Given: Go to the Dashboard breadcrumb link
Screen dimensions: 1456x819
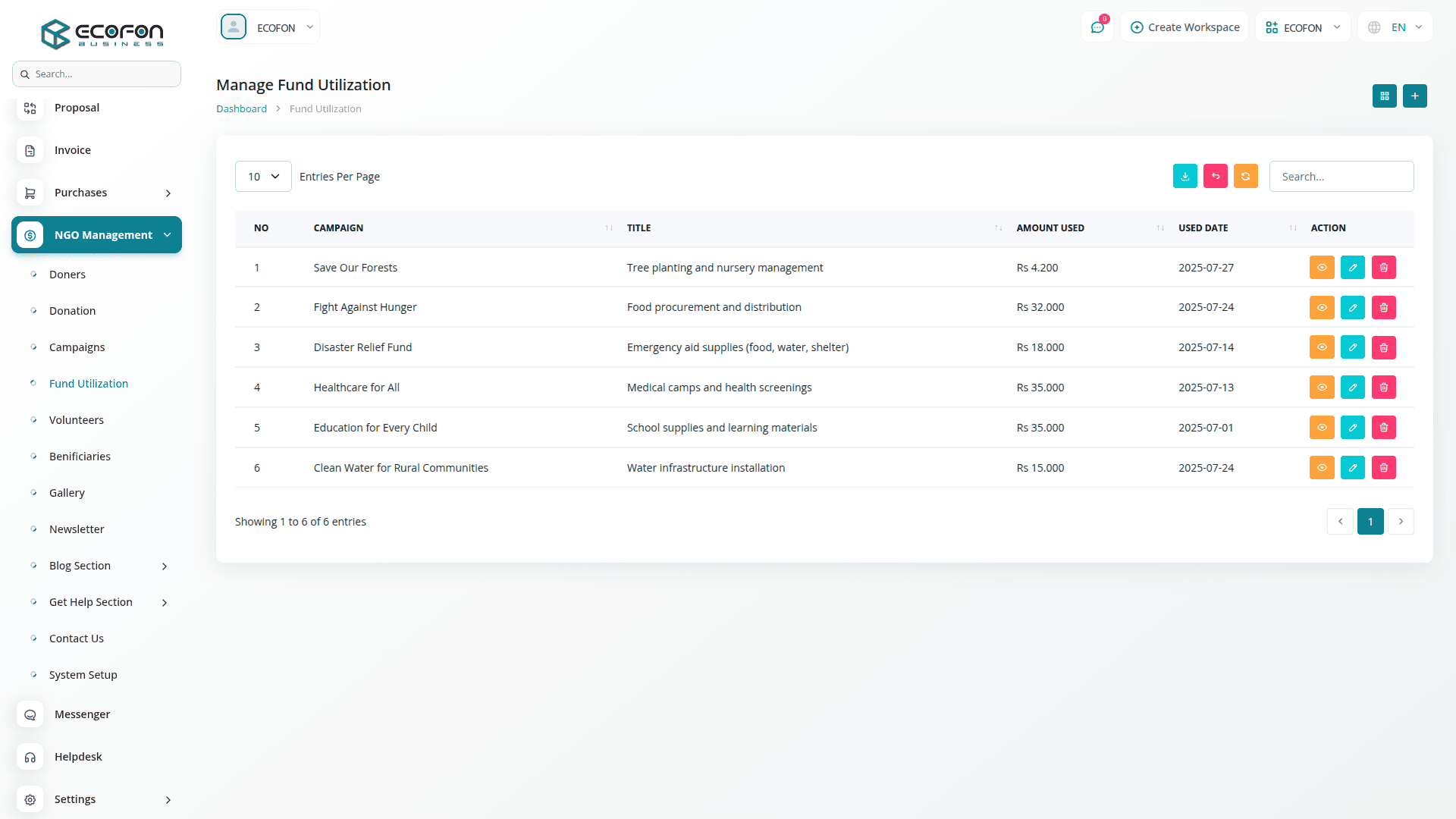Looking at the screenshot, I should [241, 108].
